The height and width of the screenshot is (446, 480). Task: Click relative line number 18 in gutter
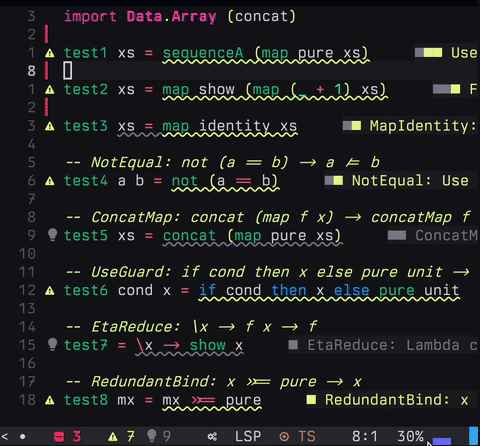[x=27, y=400]
